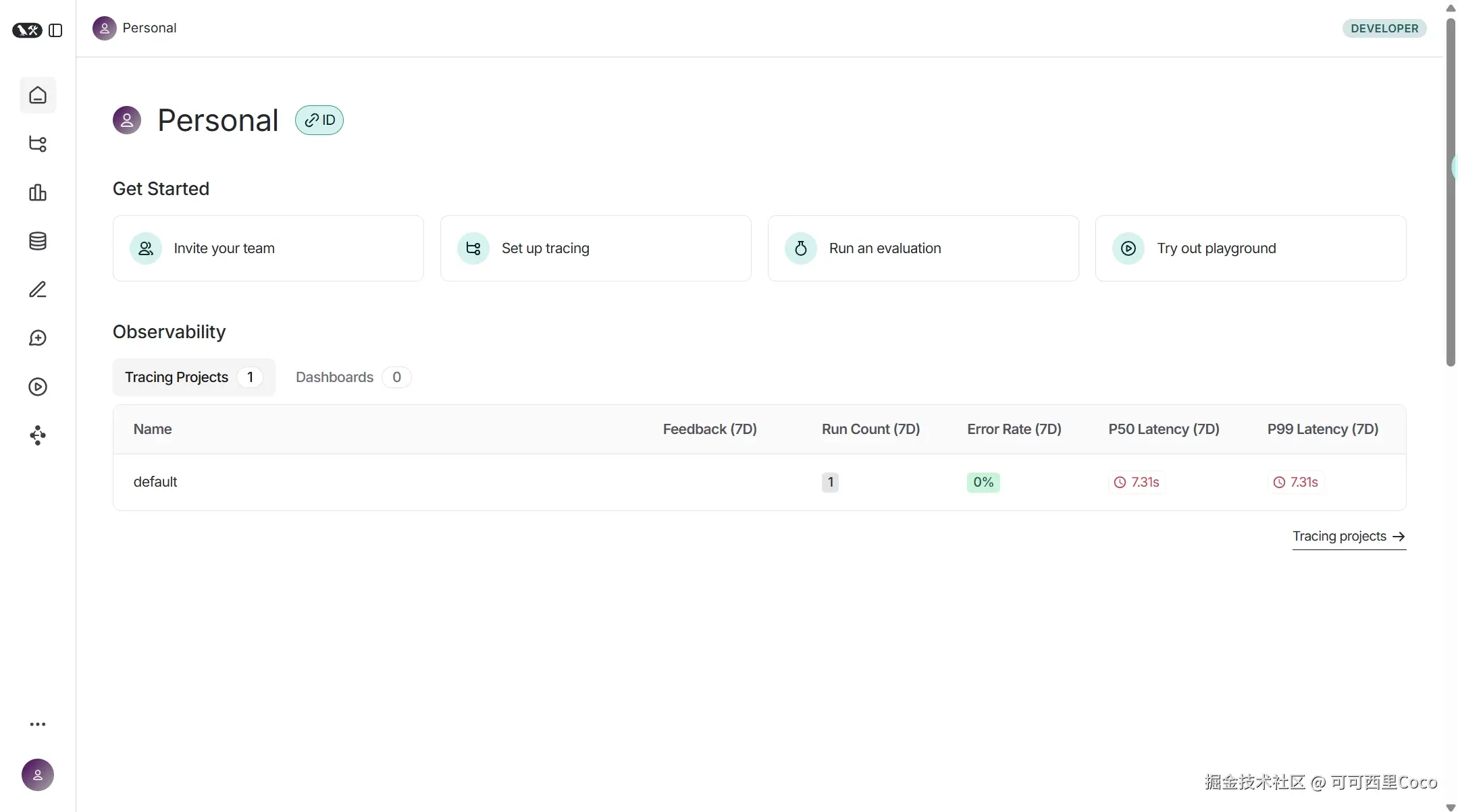Viewport: 1458px width, 812px height.
Task: Click the Set up tracing card
Action: pyautogui.click(x=596, y=248)
